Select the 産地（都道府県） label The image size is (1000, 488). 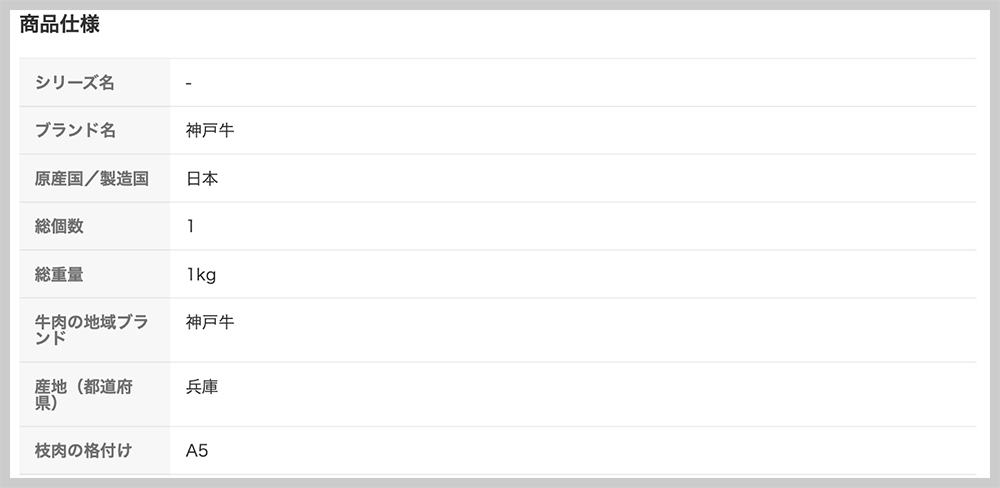pos(84,394)
